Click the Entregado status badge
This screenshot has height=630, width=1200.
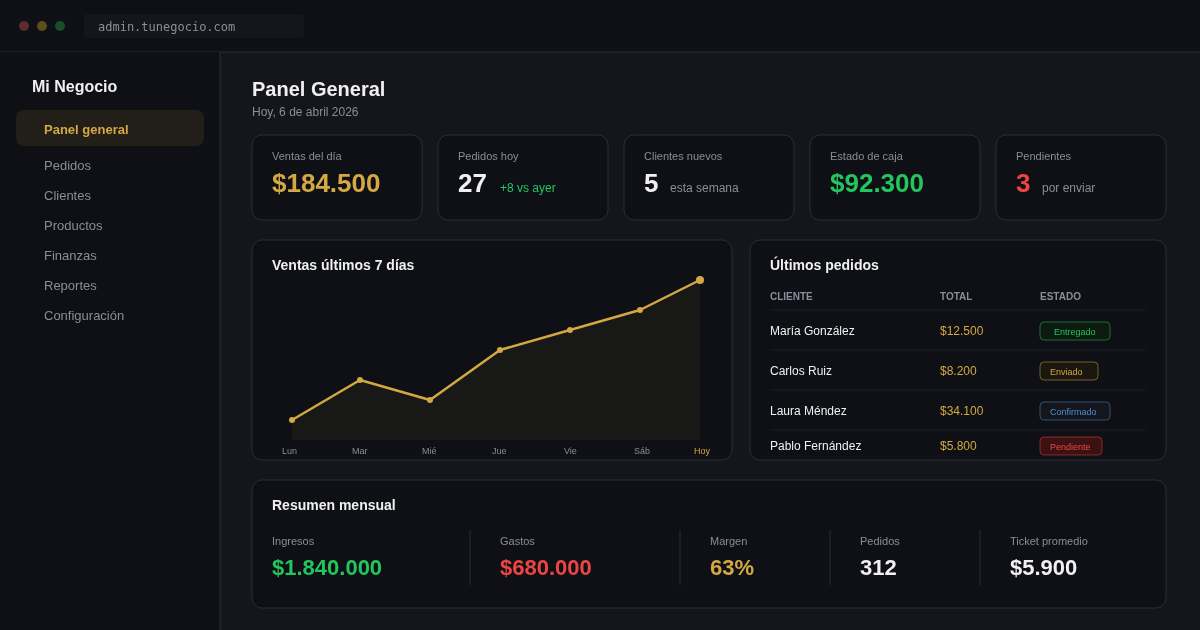tap(1074, 331)
